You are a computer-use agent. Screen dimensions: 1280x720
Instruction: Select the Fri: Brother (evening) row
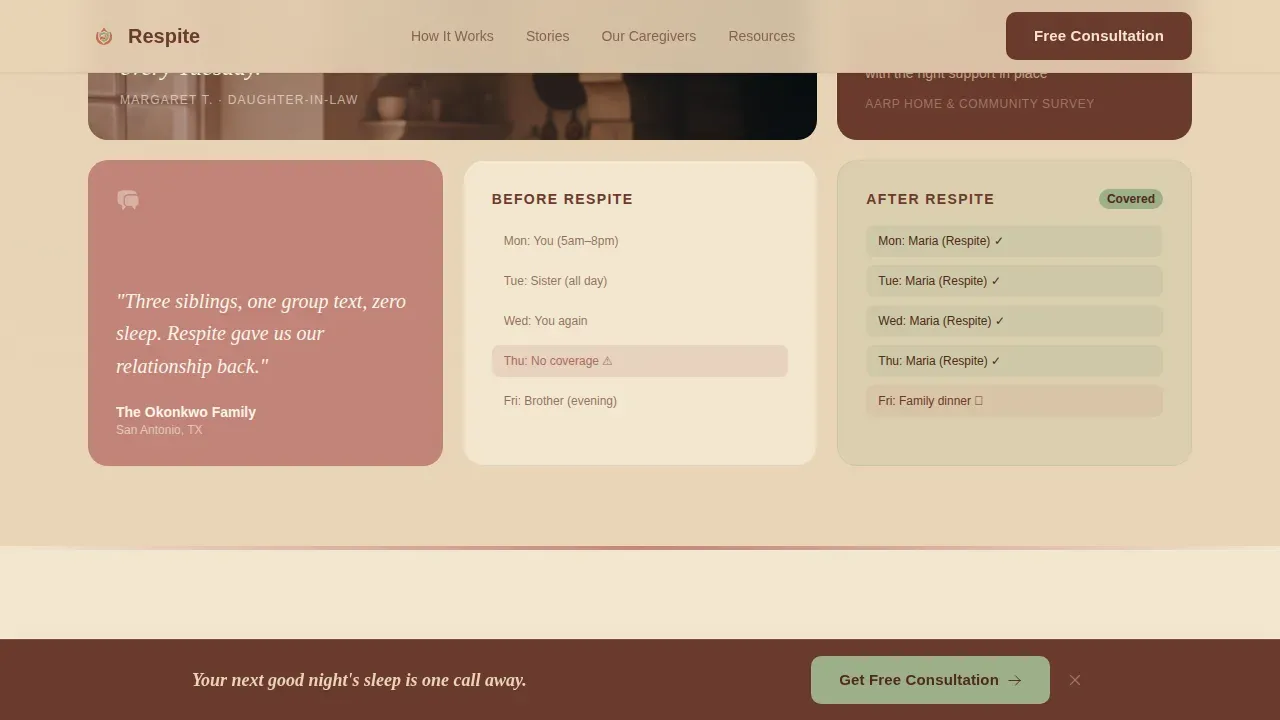pyautogui.click(x=640, y=401)
